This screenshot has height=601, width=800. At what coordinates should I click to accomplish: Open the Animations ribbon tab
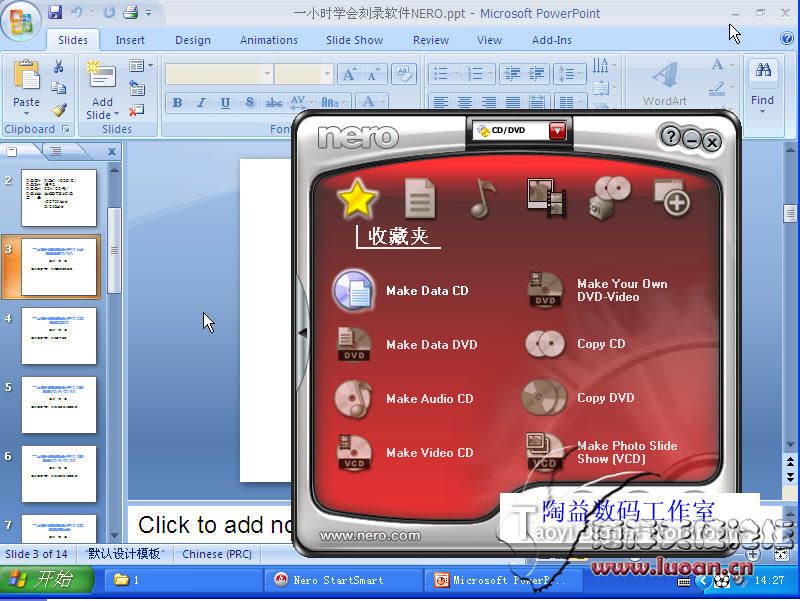coord(269,40)
